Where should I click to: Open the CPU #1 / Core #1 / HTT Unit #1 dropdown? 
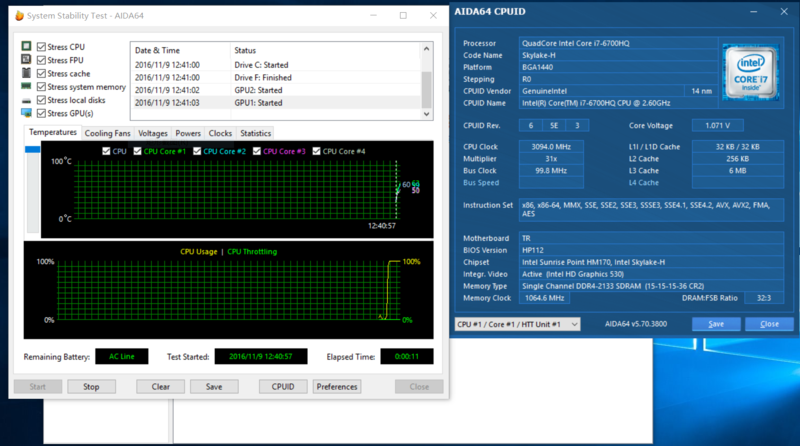point(517,324)
